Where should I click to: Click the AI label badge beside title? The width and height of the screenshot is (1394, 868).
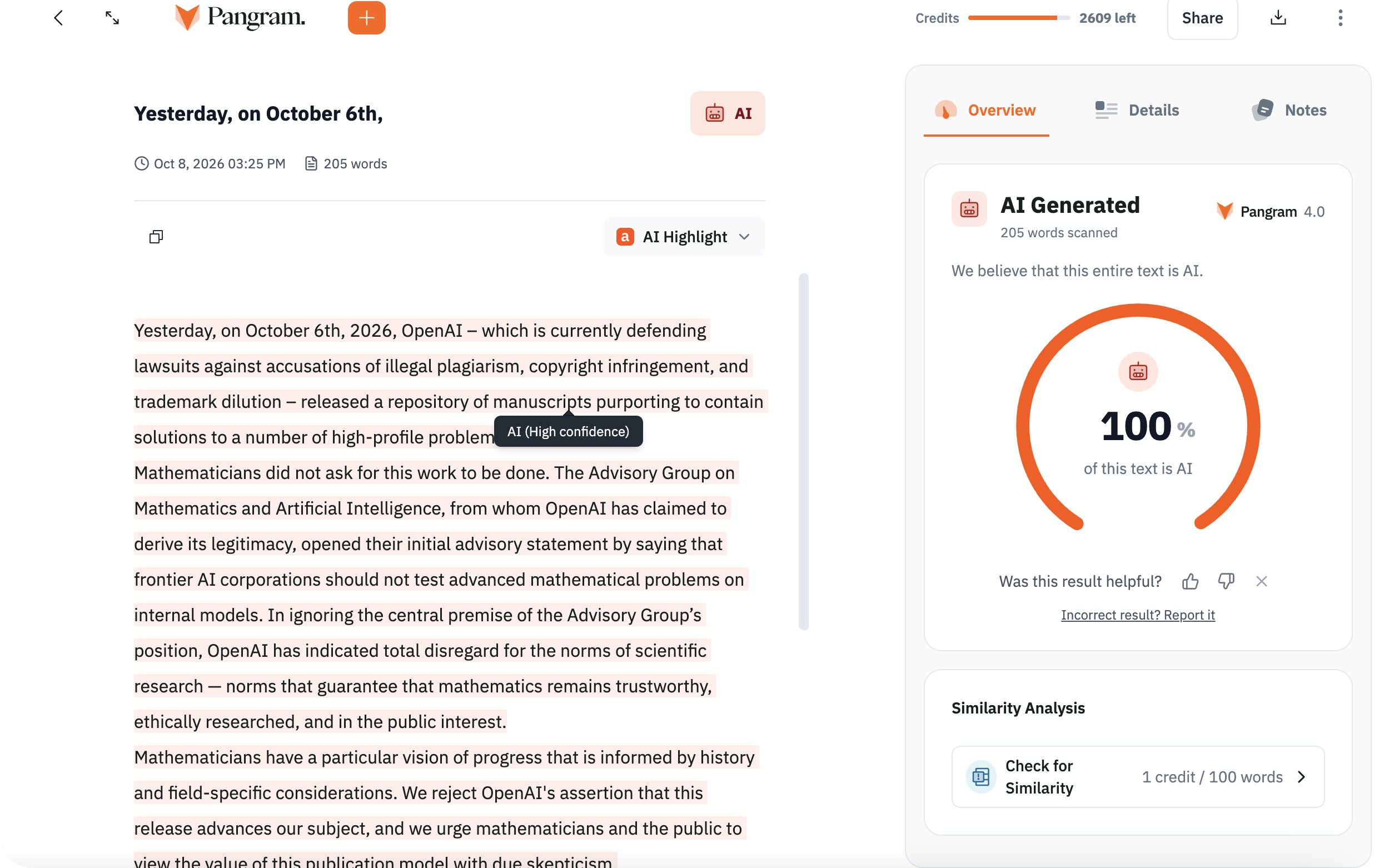coord(728,113)
